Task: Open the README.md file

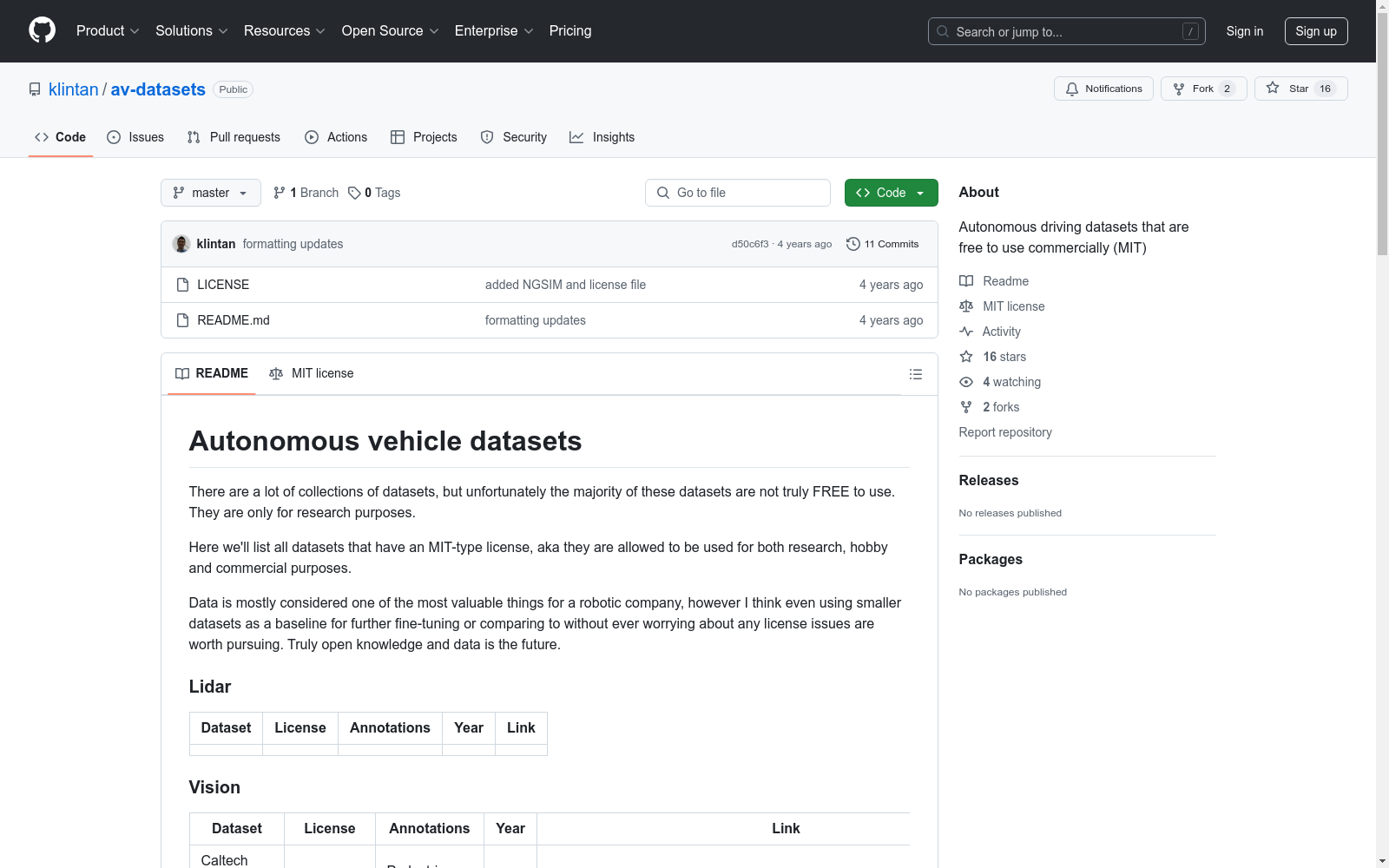Action: tap(234, 320)
